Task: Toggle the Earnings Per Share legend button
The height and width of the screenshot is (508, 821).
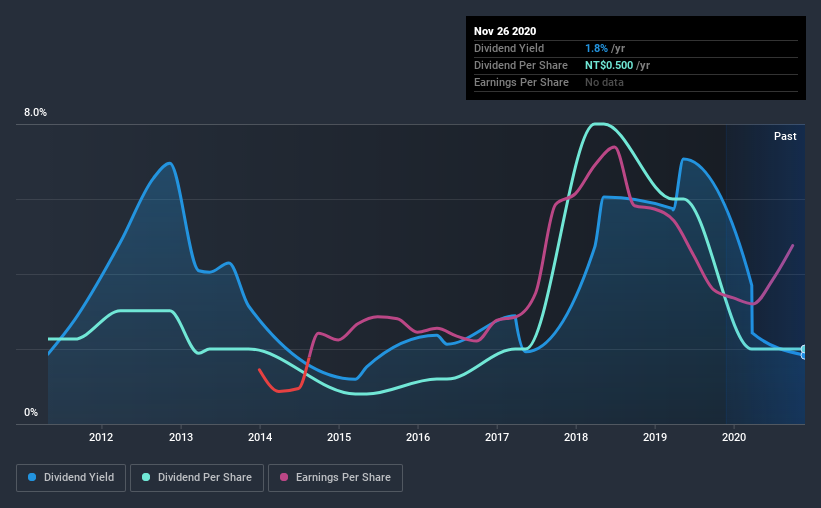Action: click(x=335, y=478)
